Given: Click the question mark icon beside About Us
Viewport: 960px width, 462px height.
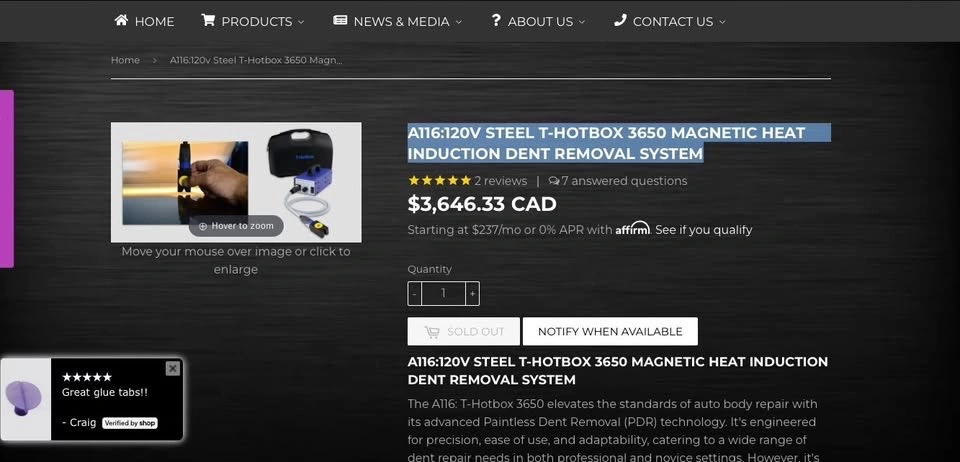Looking at the screenshot, I should click(x=496, y=21).
